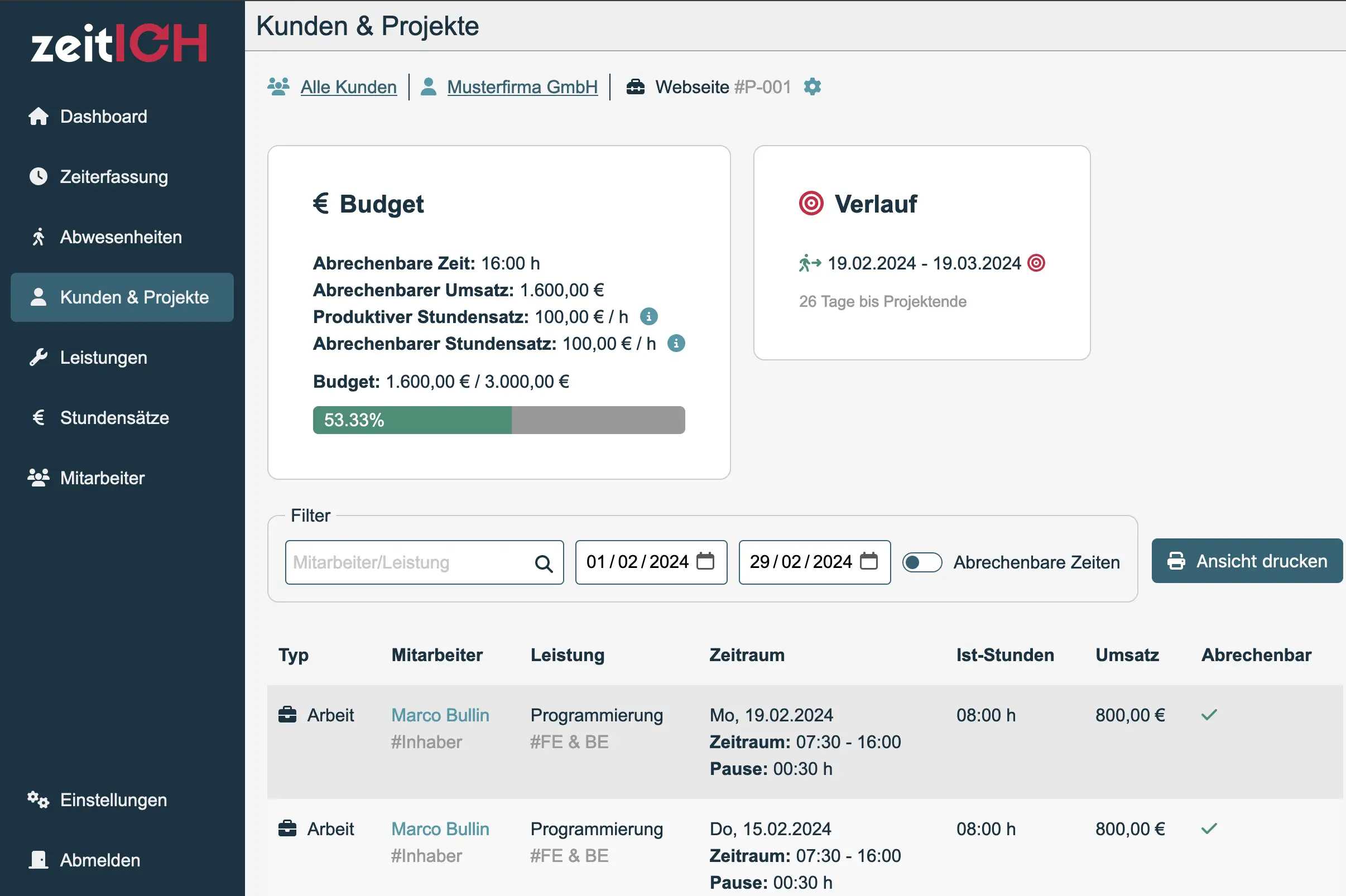Click the end date field 29/02/2024
This screenshot has width=1346, height=896.
point(814,562)
